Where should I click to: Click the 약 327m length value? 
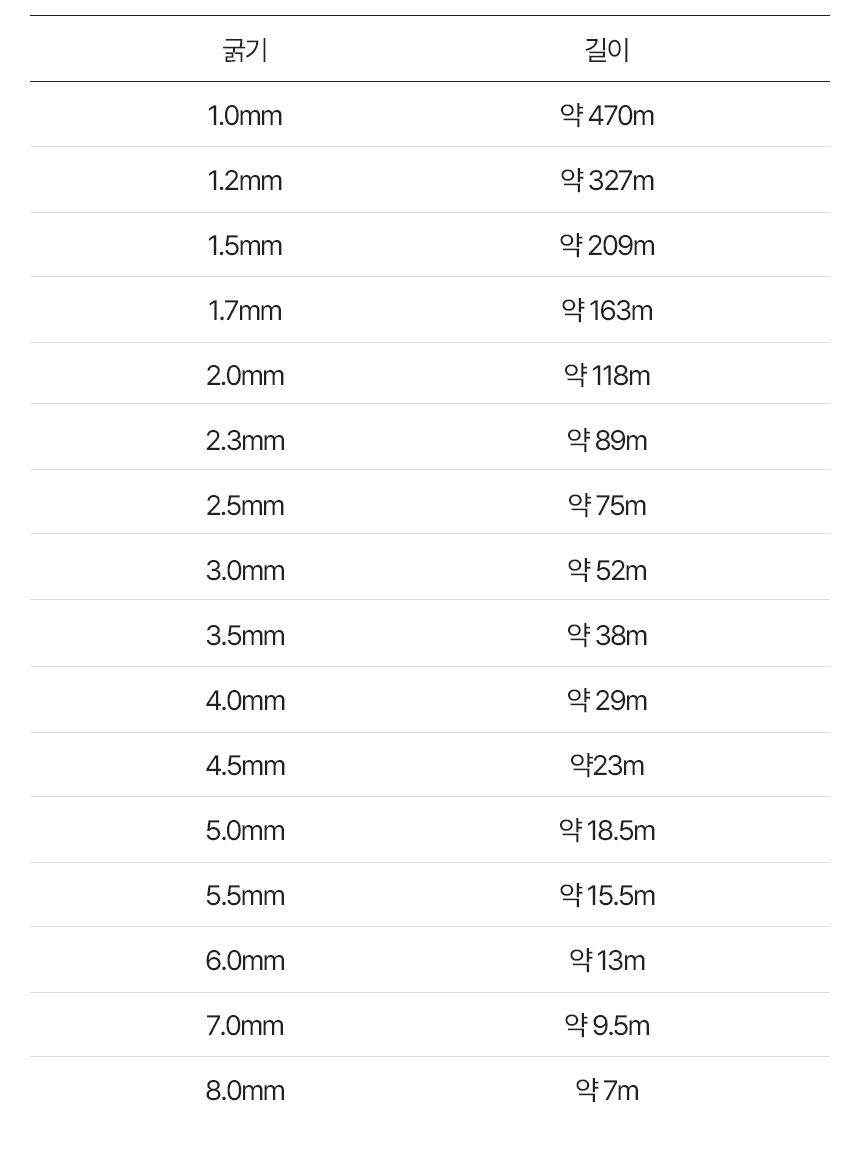(x=607, y=181)
